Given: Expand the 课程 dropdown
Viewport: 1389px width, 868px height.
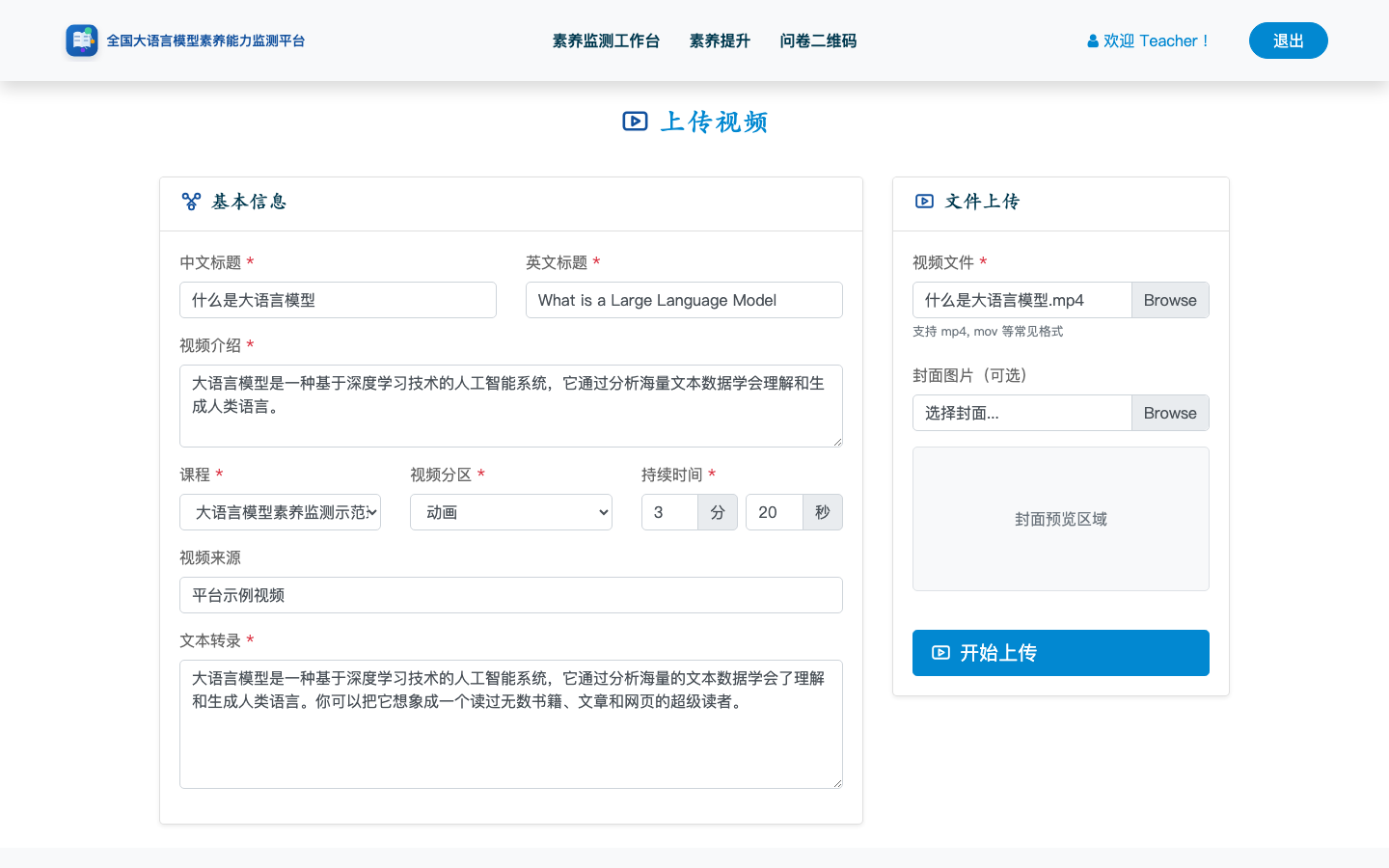Looking at the screenshot, I should pos(280,512).
